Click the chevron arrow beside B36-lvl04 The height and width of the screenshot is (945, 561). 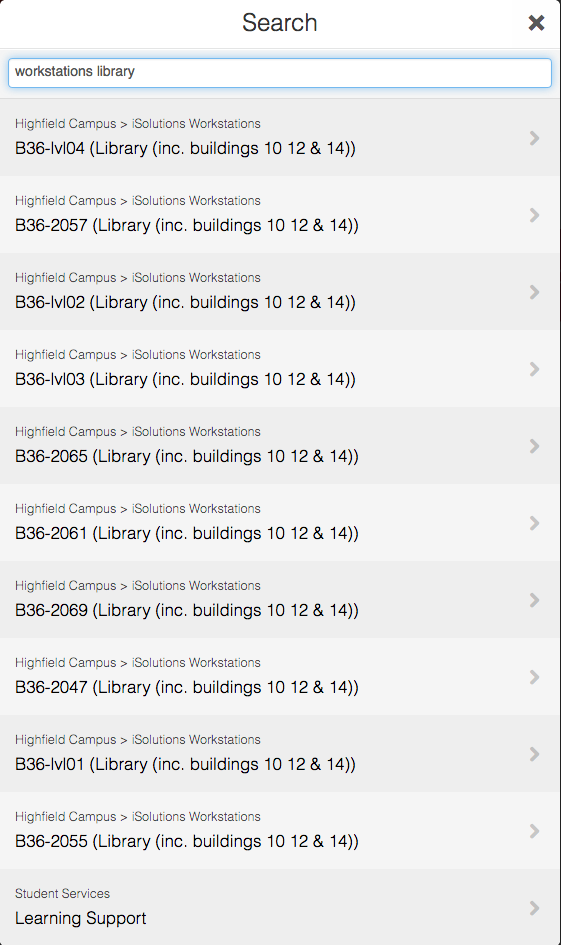(x=534, y=138)
